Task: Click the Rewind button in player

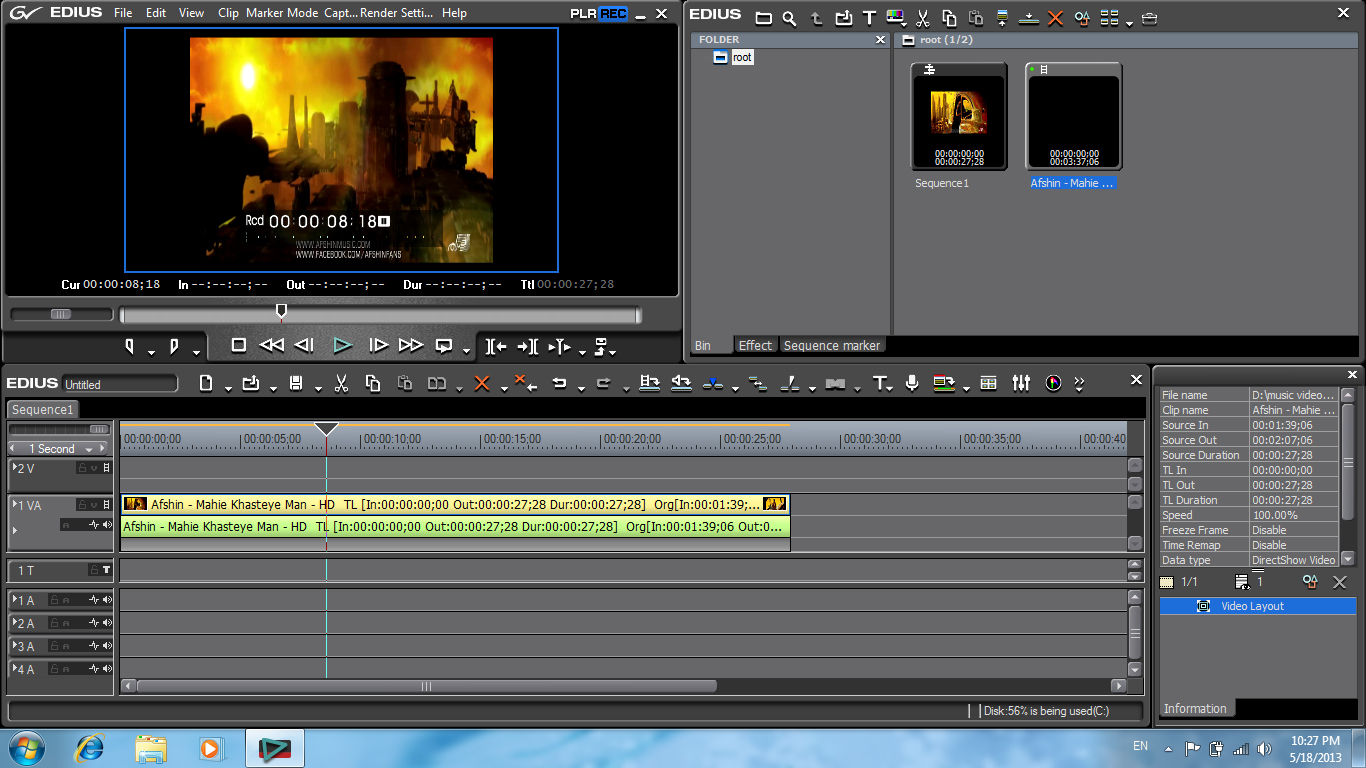Action: (x=271, y=345)
